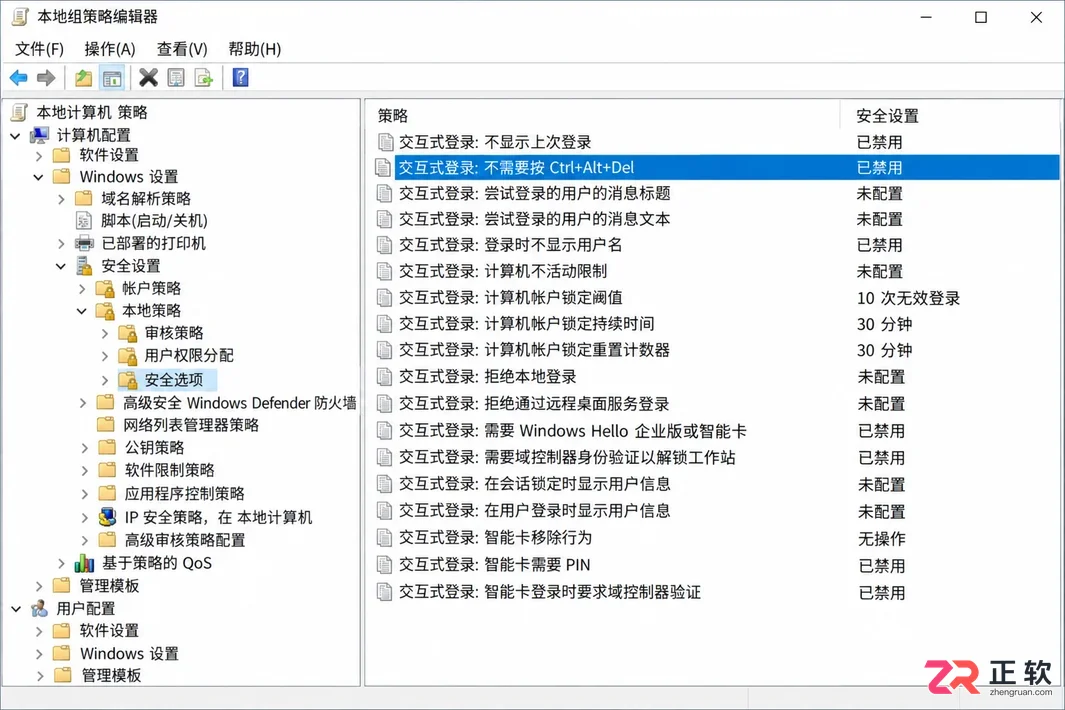Screen dimensions: 1065x710
Task: Click policy icon beside 智能卡需要 PIN
Action: pos(385,565)
